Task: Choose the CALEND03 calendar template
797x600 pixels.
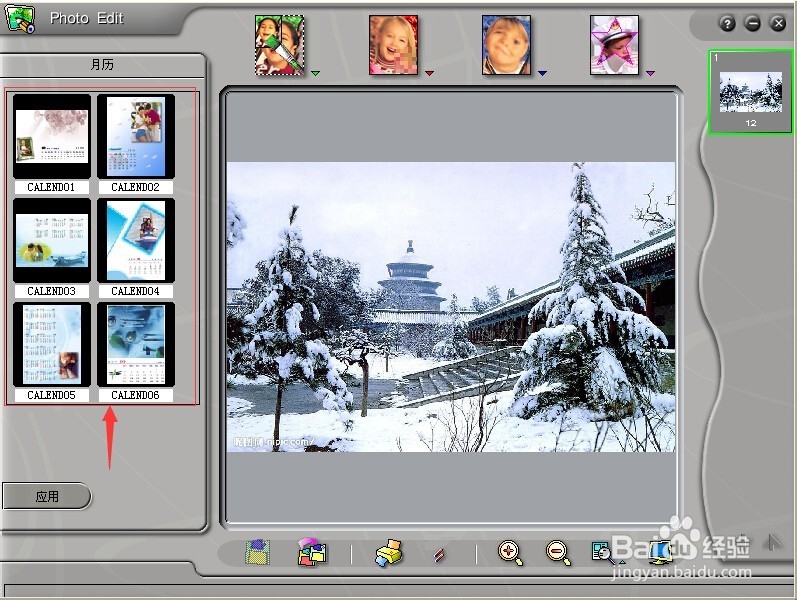Action: [x=52, y=241]
